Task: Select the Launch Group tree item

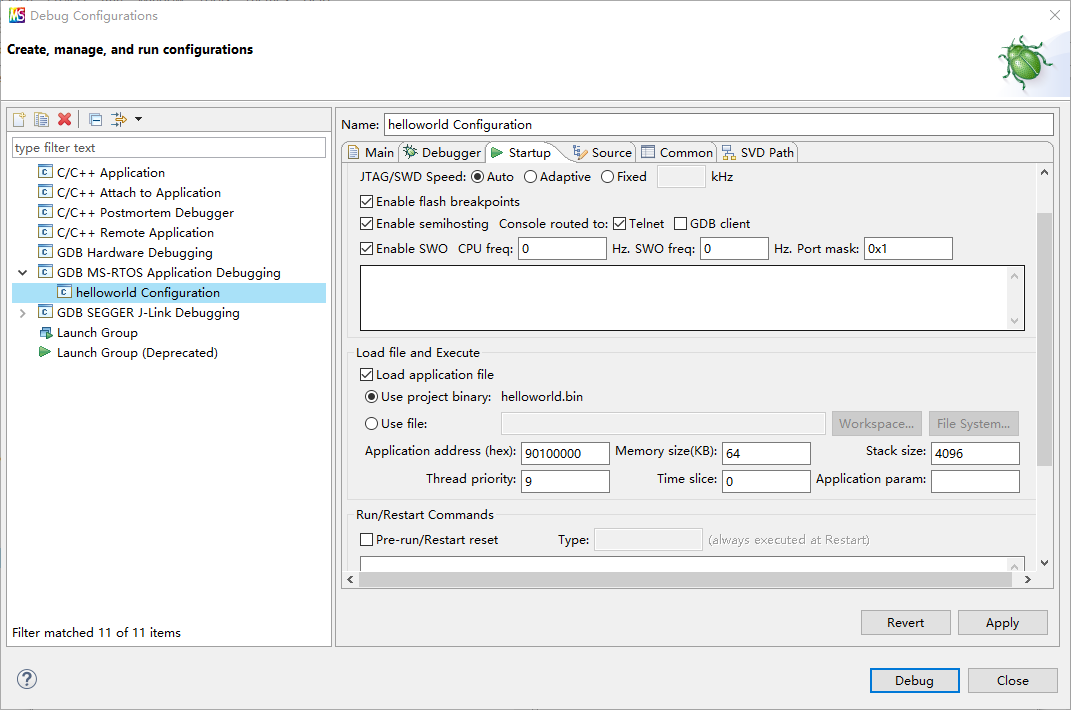Action: tap(97, 333)
